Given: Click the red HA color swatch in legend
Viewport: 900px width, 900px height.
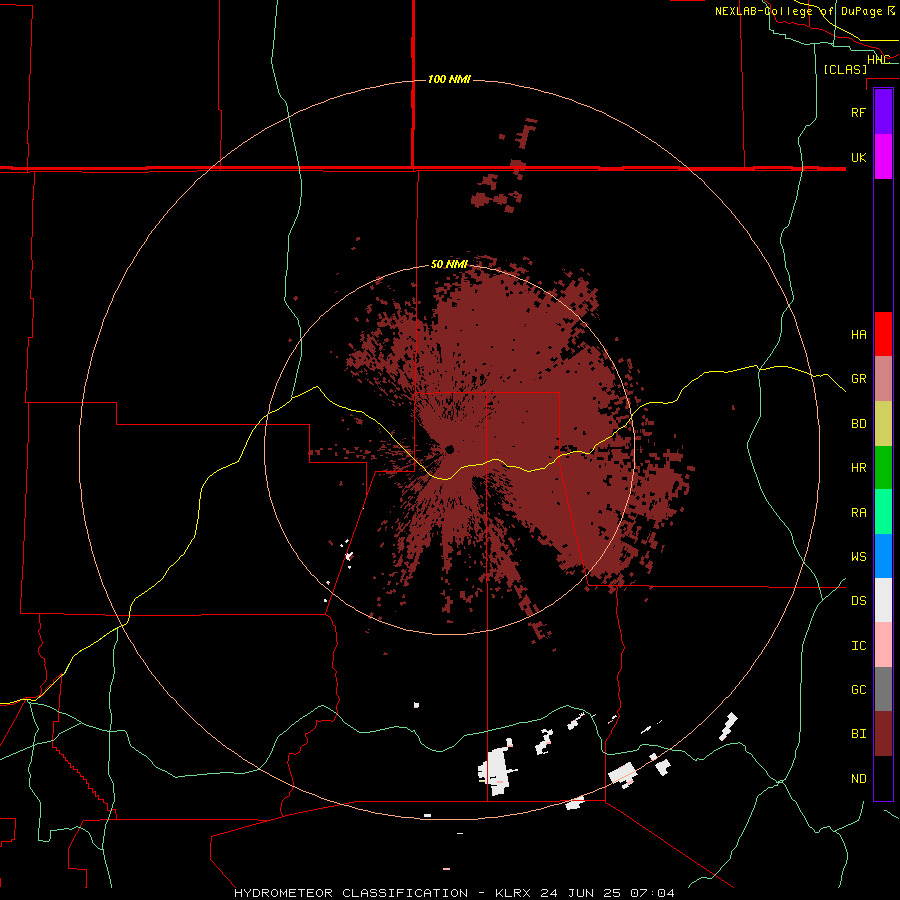Looking at the screenshot, I should tap(883, 334).
